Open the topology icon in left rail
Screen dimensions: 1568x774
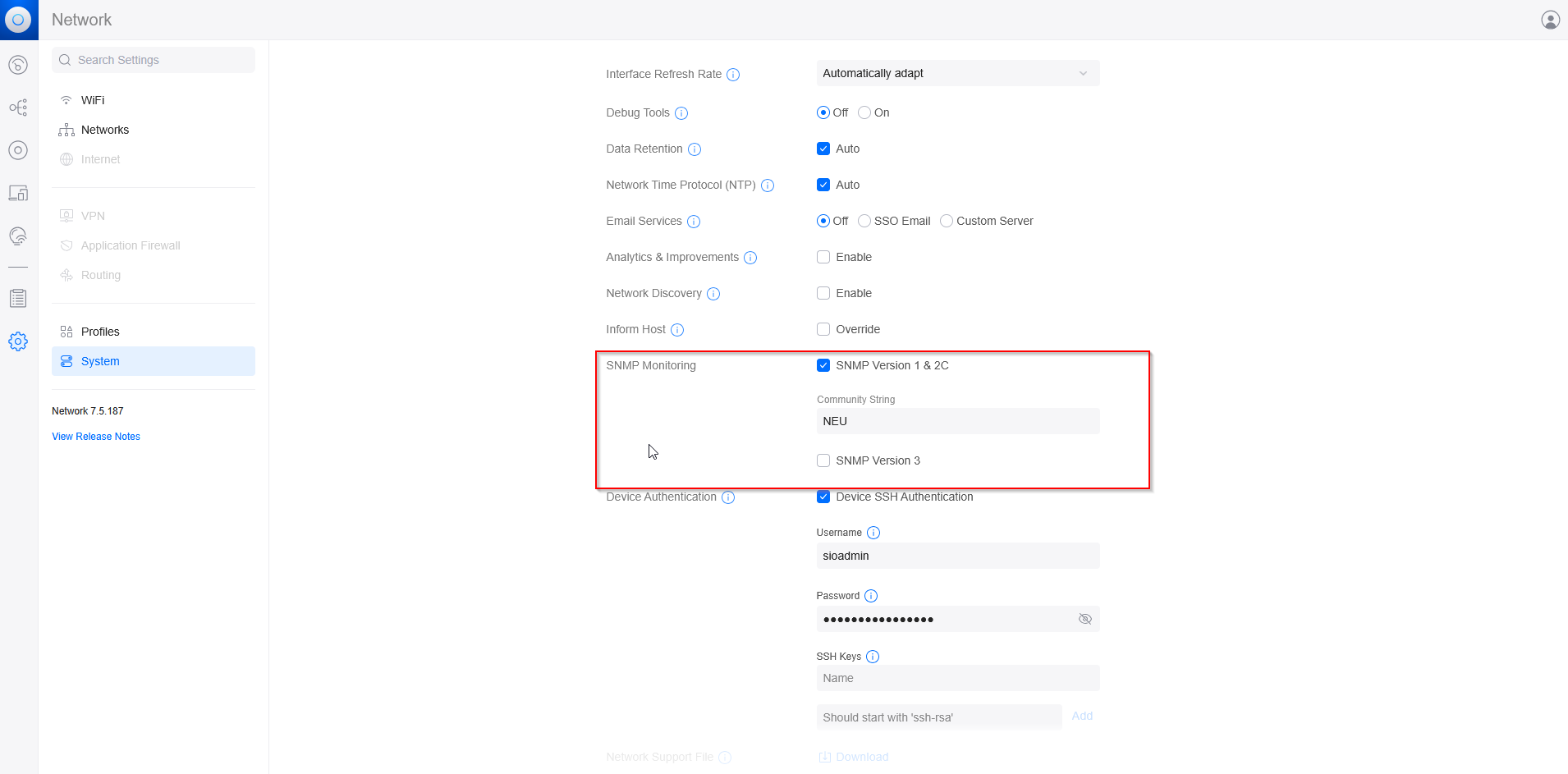tap(18, 108)
